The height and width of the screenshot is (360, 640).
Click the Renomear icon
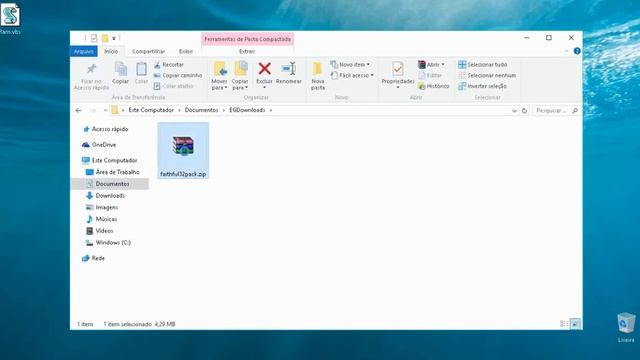(x=289, y=69)
